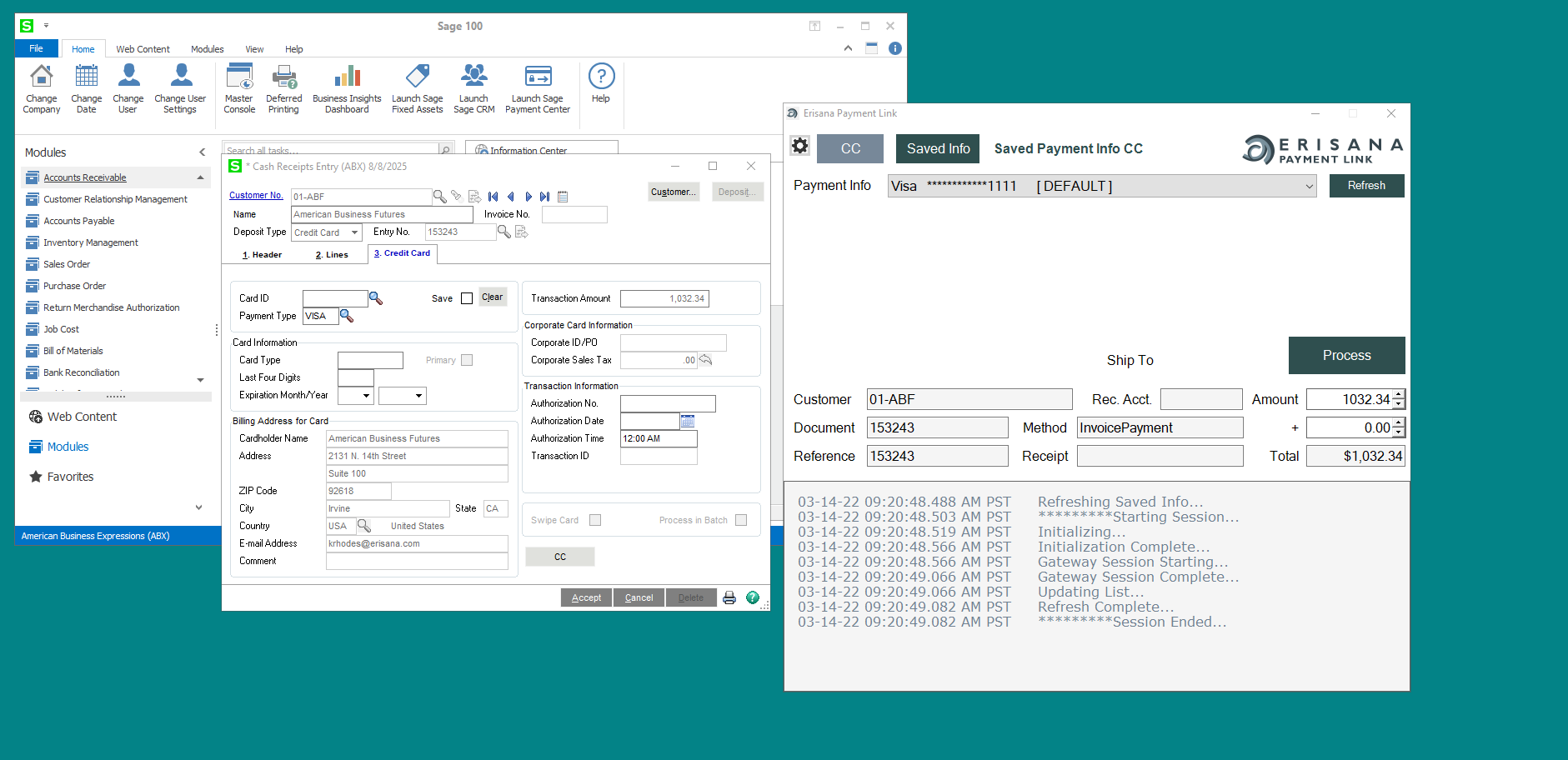The height and width of the screenshot is (760, 1568).
Task: Switch to the 1. Header tab
Action: coord(262,255)
